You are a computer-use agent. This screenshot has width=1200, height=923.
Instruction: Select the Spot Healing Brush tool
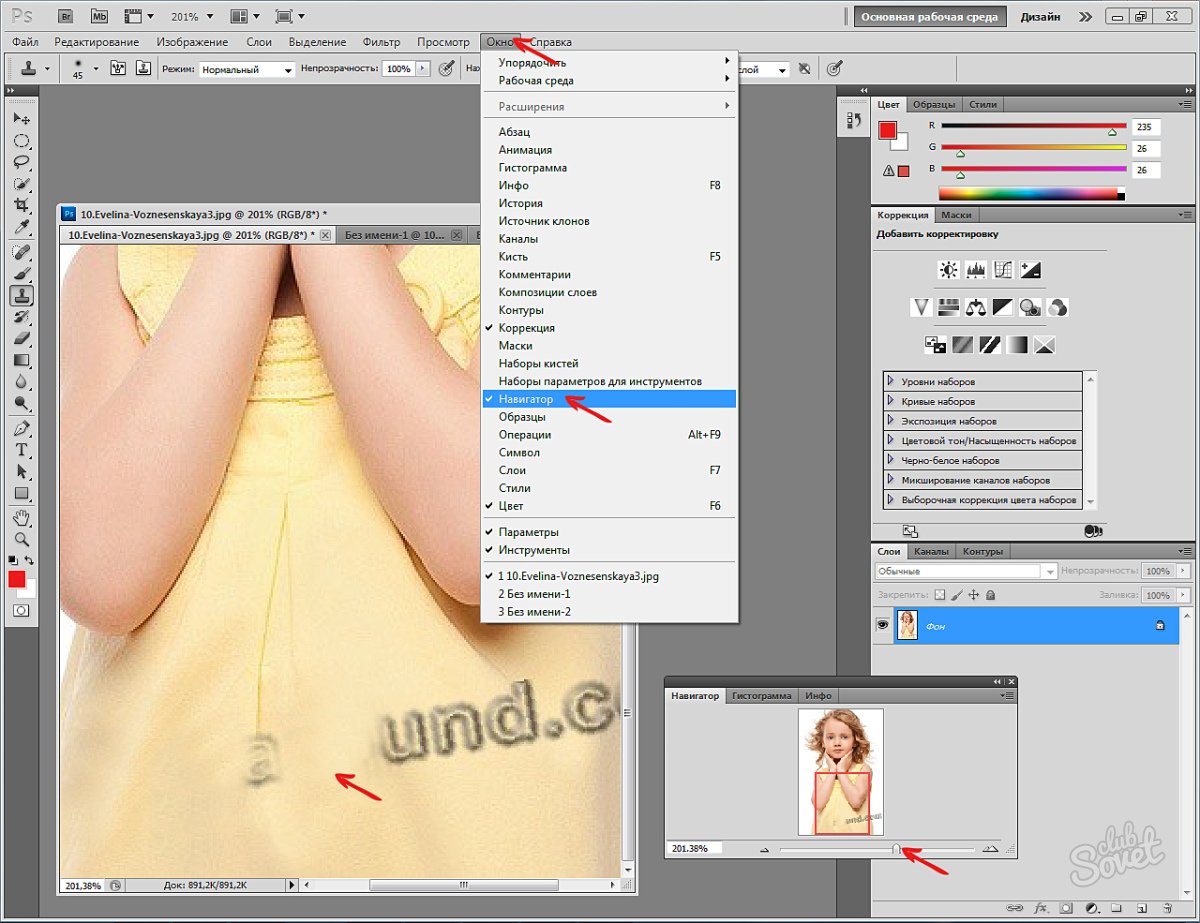[21, 252]
